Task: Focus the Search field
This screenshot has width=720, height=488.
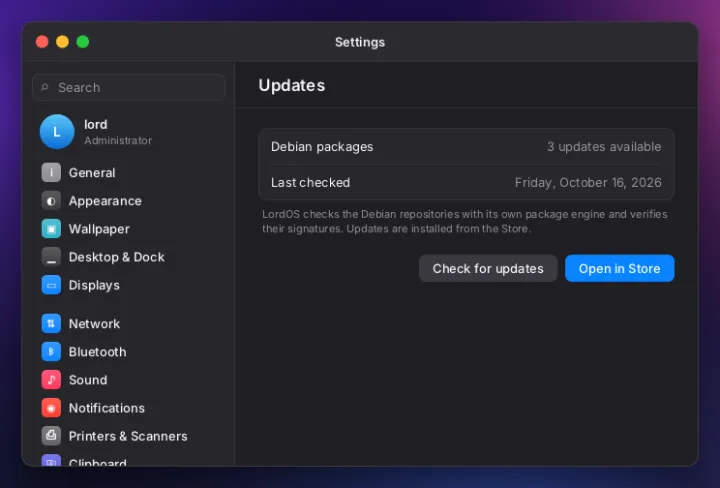Action: point(129,87)
